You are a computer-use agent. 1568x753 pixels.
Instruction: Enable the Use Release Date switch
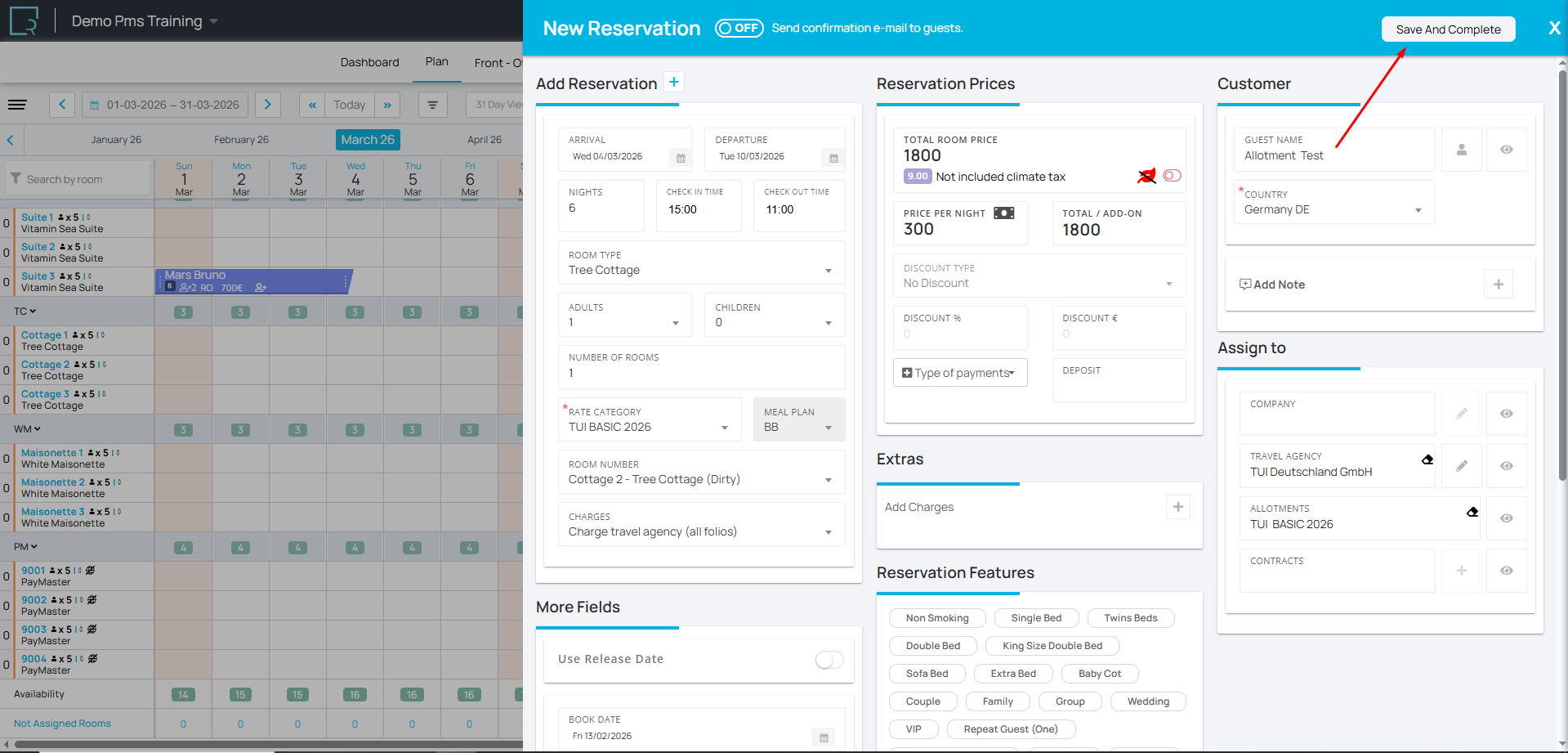tap(829, 660)
